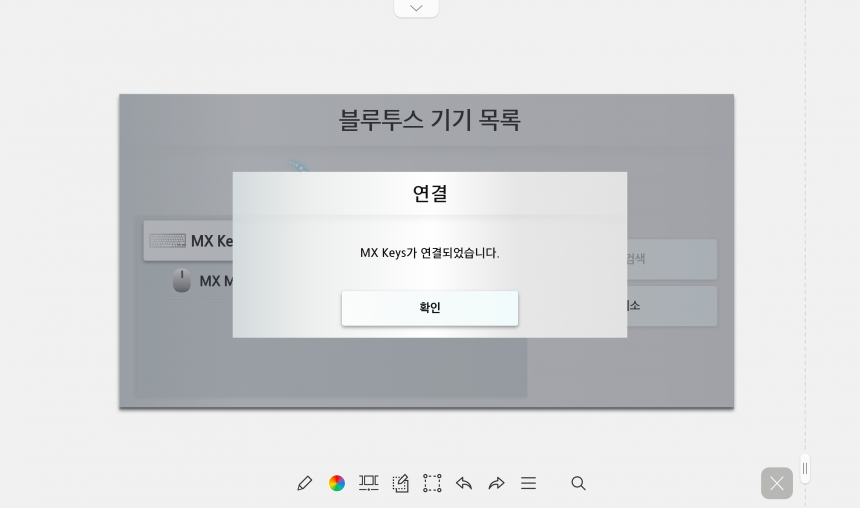Undo the last action

(x=464, y=483)
